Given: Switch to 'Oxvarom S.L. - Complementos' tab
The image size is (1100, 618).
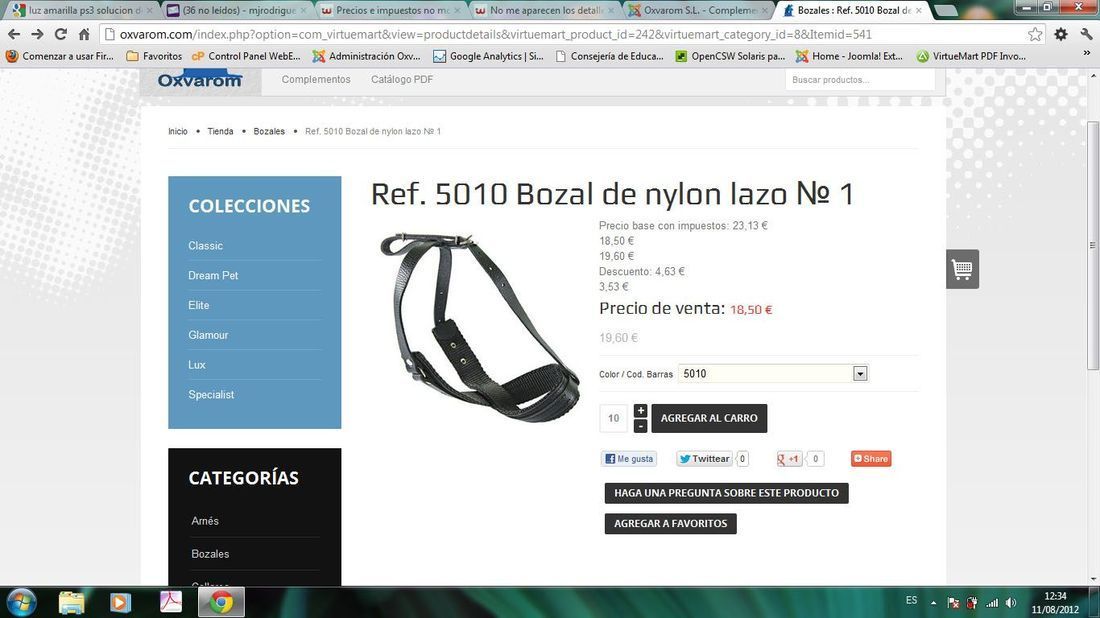Looking at the screenshot, I should tap(699, 11).
